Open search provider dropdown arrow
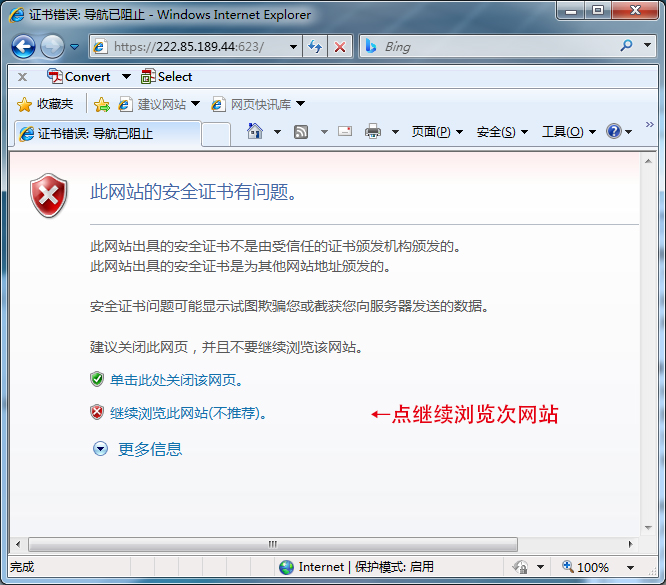The width and height of the screenshot is (666, 585). tap(647, 45)
